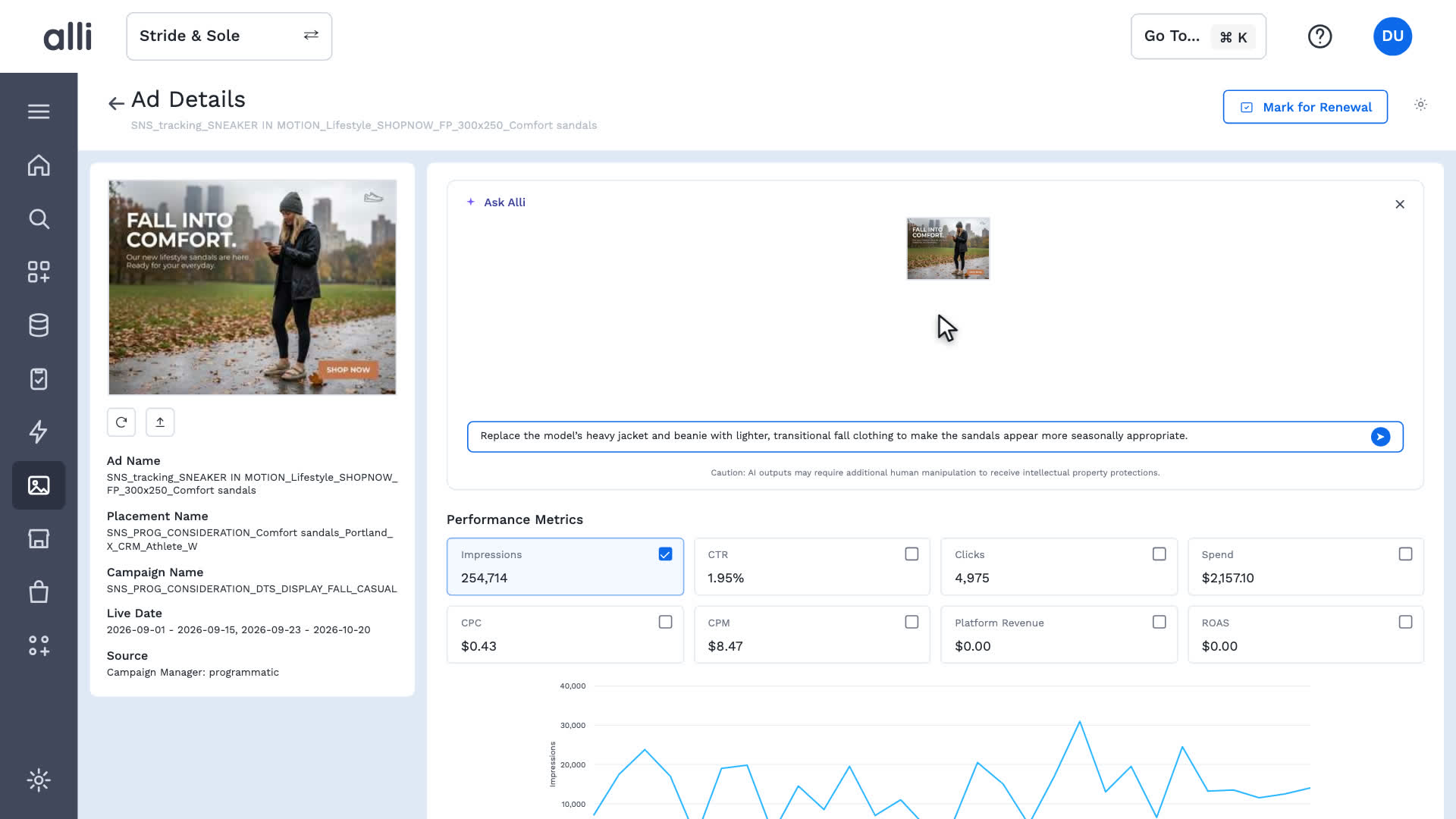This screenshot has width=1456, height=819.
Task: Check the CPC metric checkbox
Action: tap(665, 622)
